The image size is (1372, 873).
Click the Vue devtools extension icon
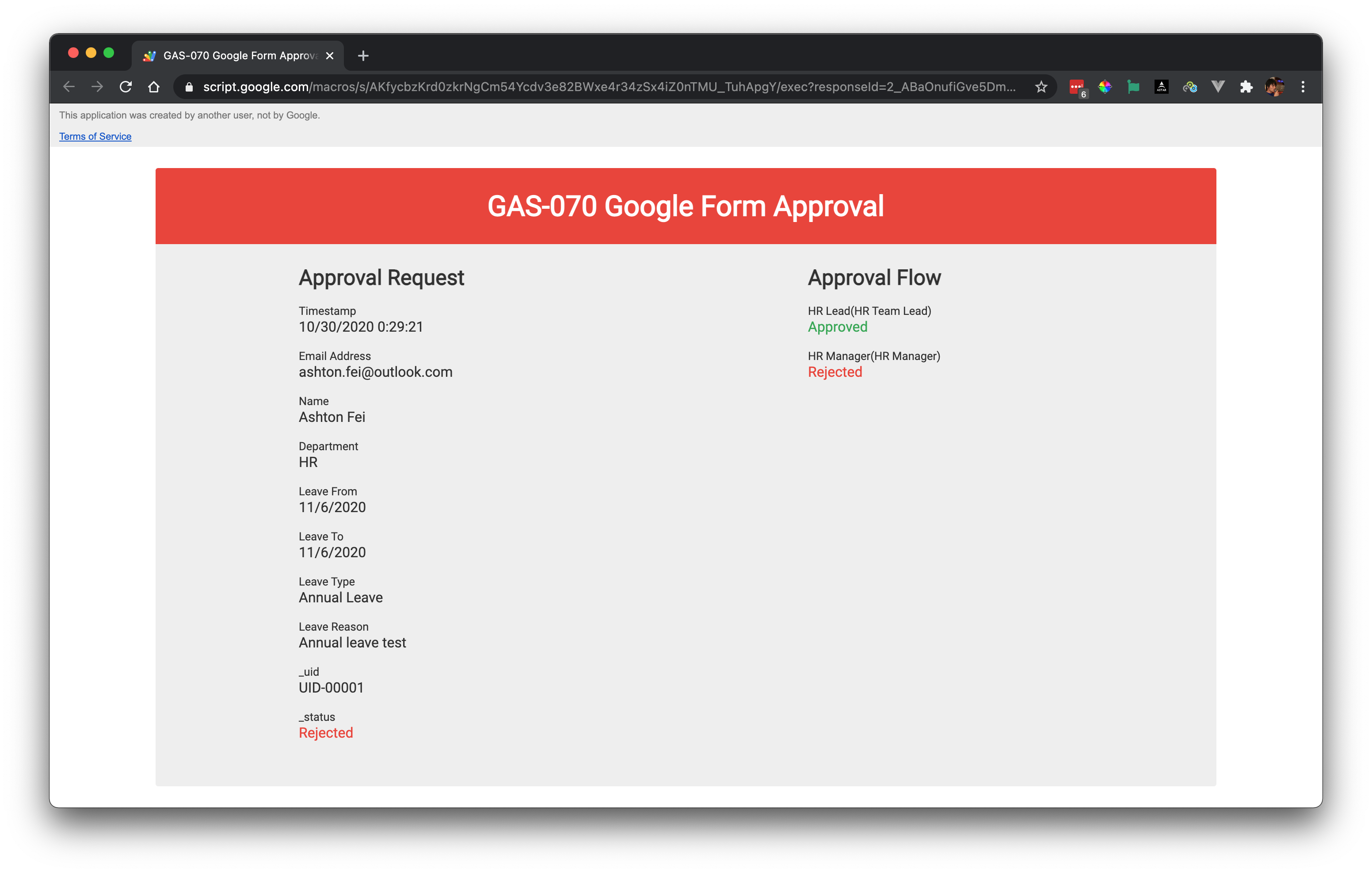[1218, 87]
